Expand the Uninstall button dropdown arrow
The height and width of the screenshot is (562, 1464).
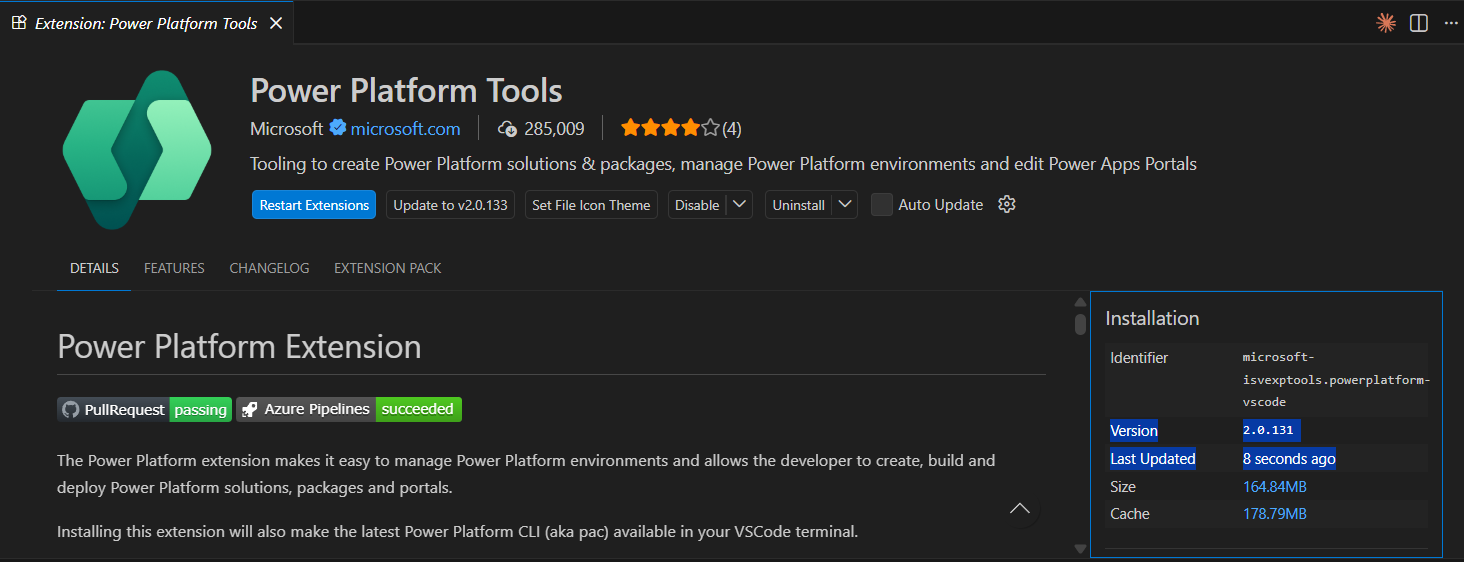pos(844,205)
